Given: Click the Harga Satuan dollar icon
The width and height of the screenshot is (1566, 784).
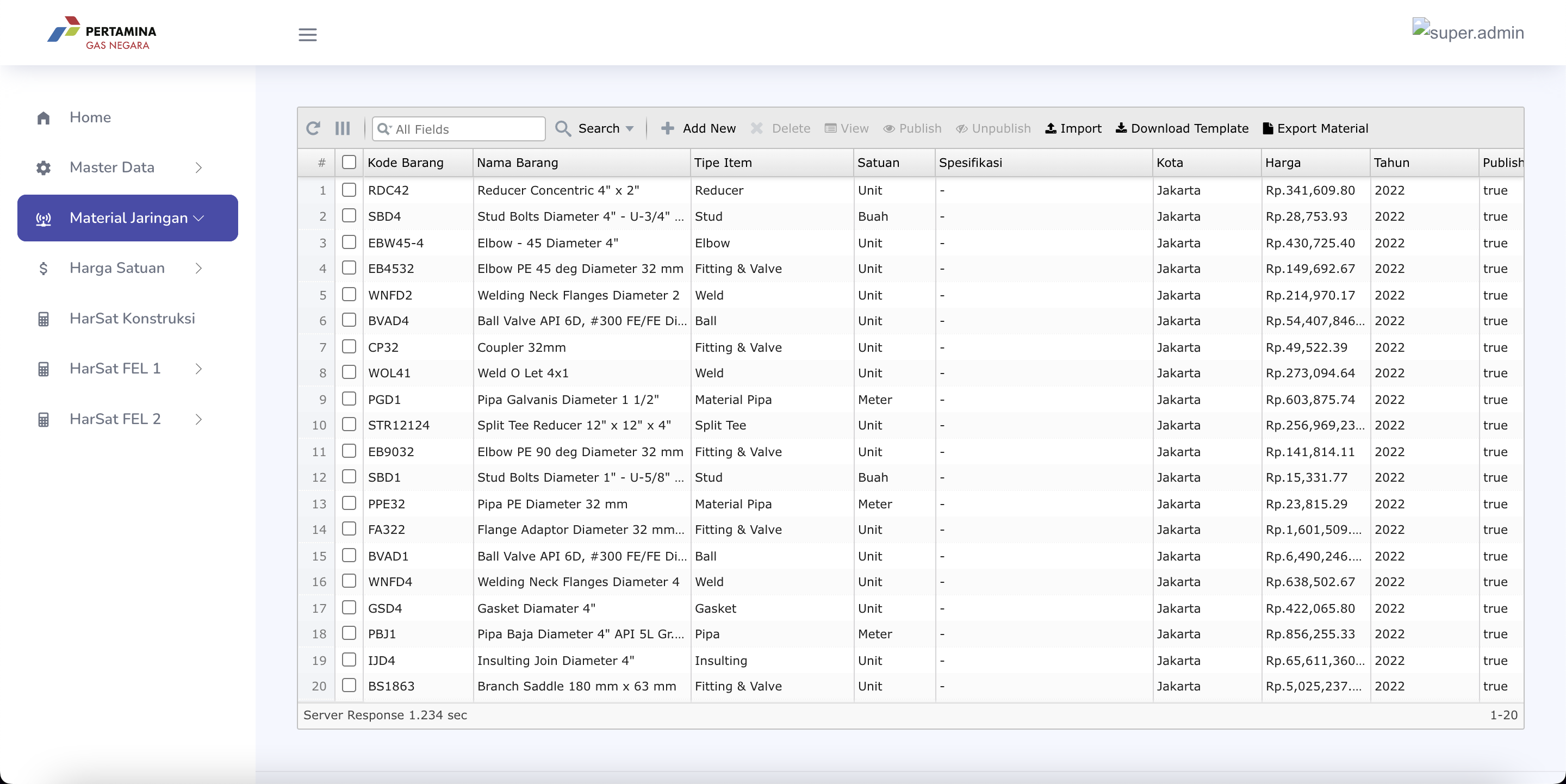Looking at the screenshot, I should (x=43, y=268).
